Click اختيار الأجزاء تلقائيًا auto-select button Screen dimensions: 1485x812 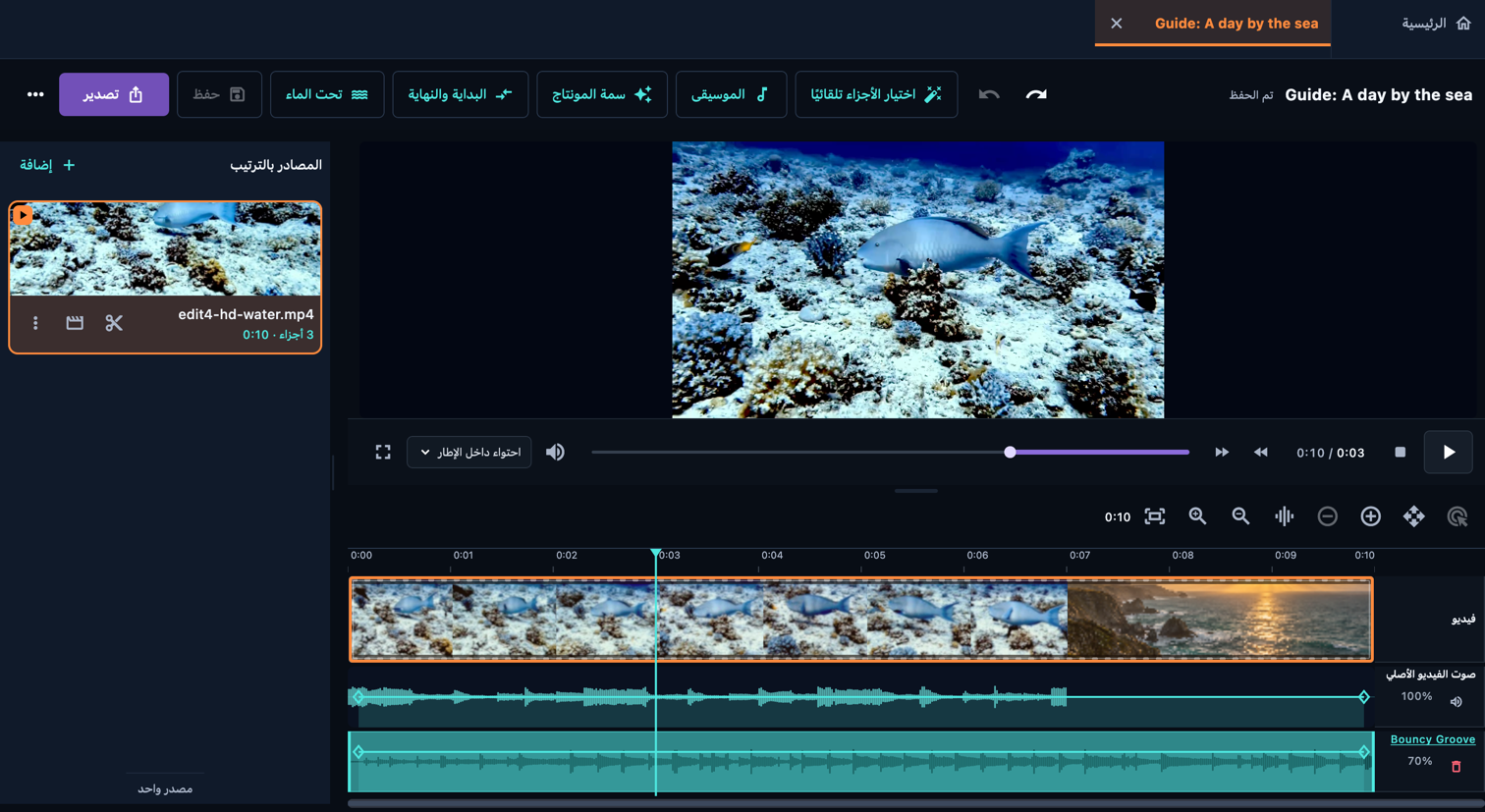(x=876, y=94)
